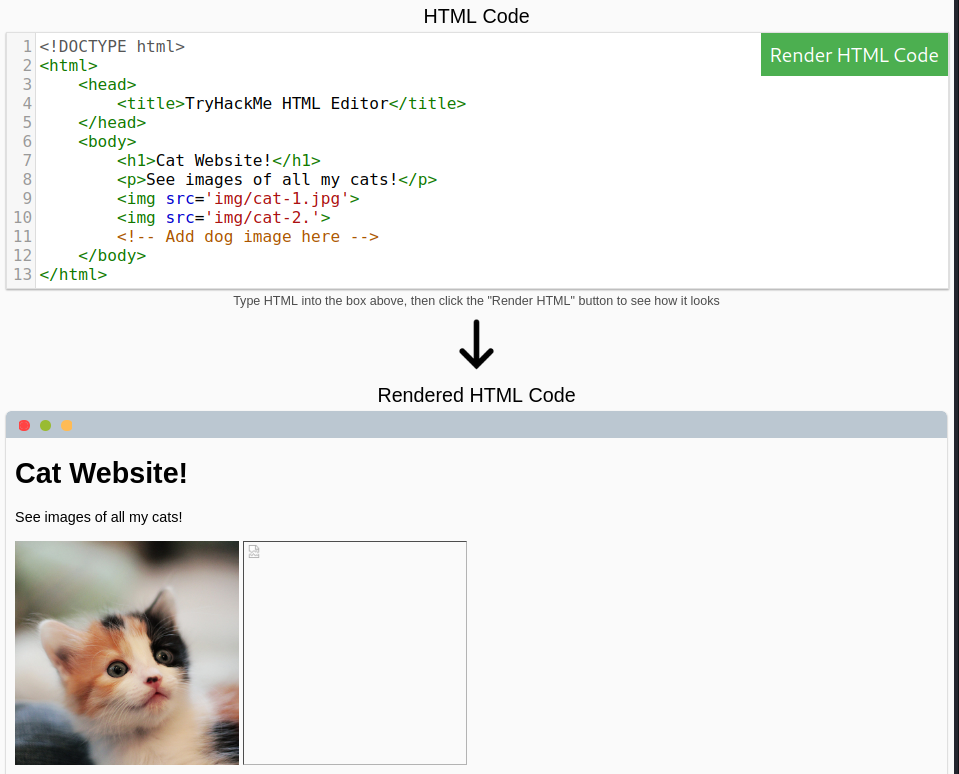The image size is (959, 774).
Task: Click the closing html tag on line 13
Action: point(72,274)
